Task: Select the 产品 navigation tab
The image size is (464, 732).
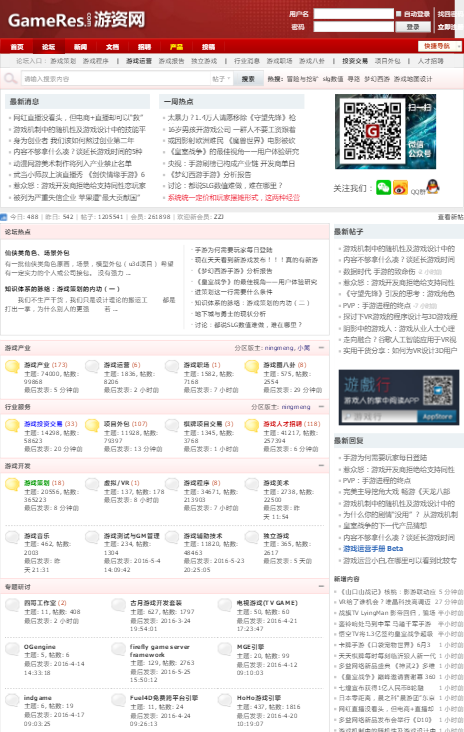Action: click(x=176, y=47)
